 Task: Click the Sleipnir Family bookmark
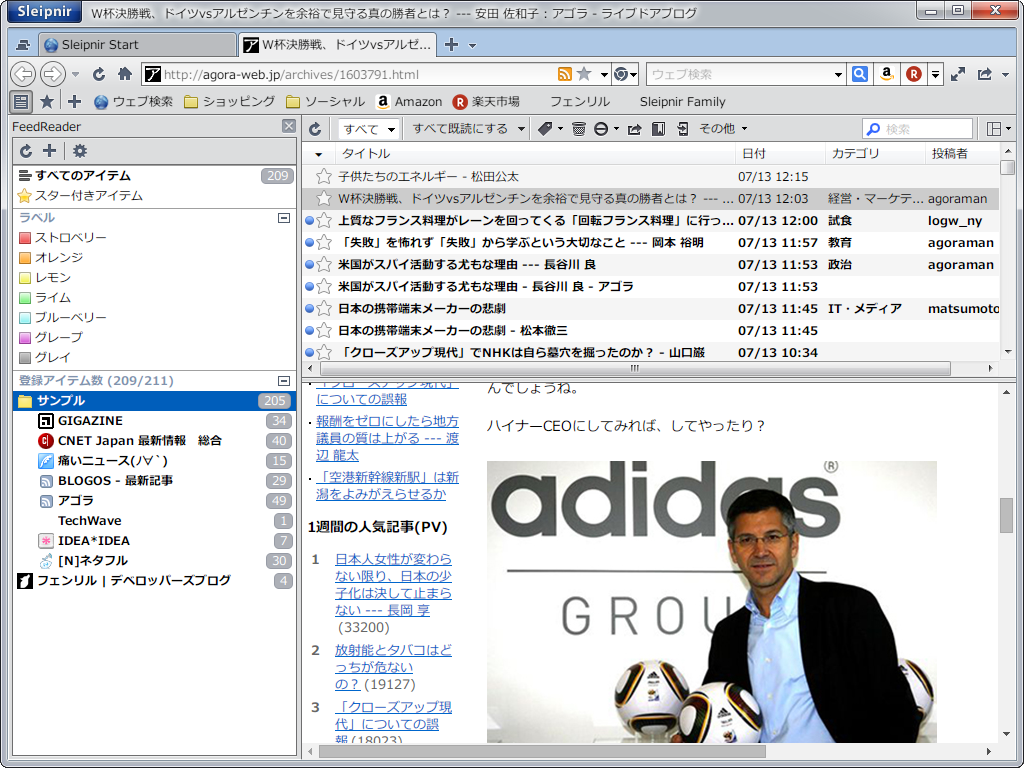click(682, 101)
